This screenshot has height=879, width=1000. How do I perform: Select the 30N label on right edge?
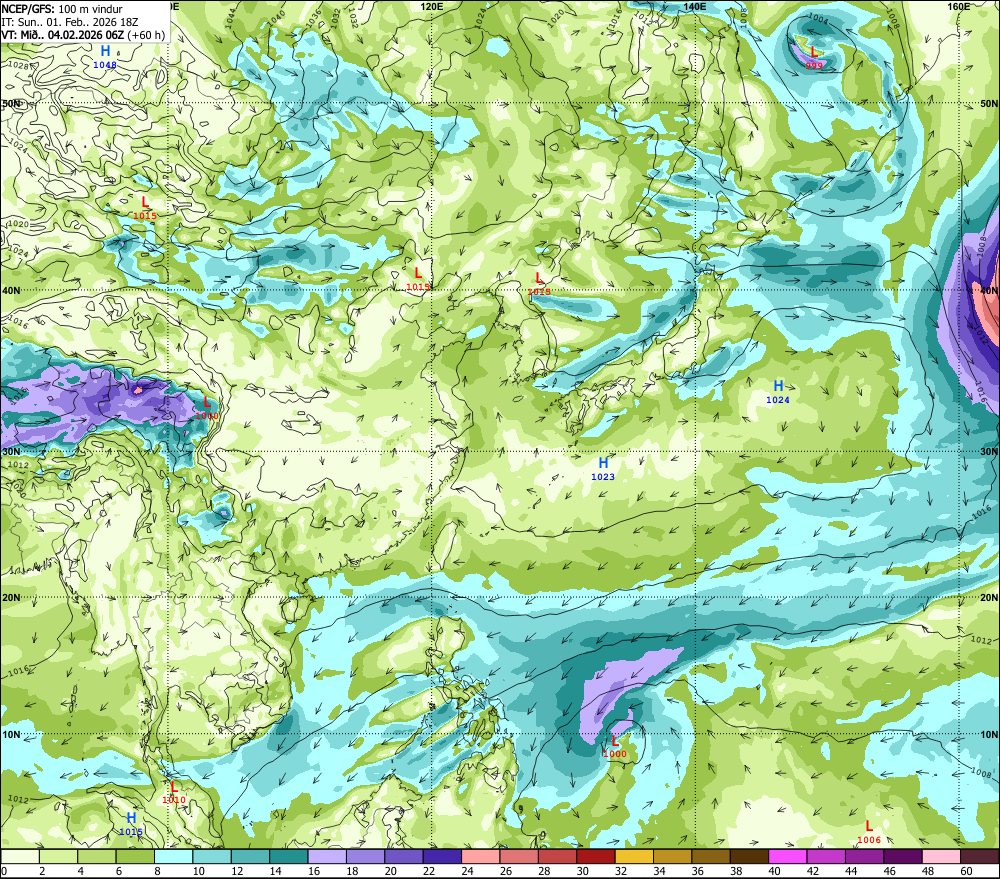pos(989,451)
